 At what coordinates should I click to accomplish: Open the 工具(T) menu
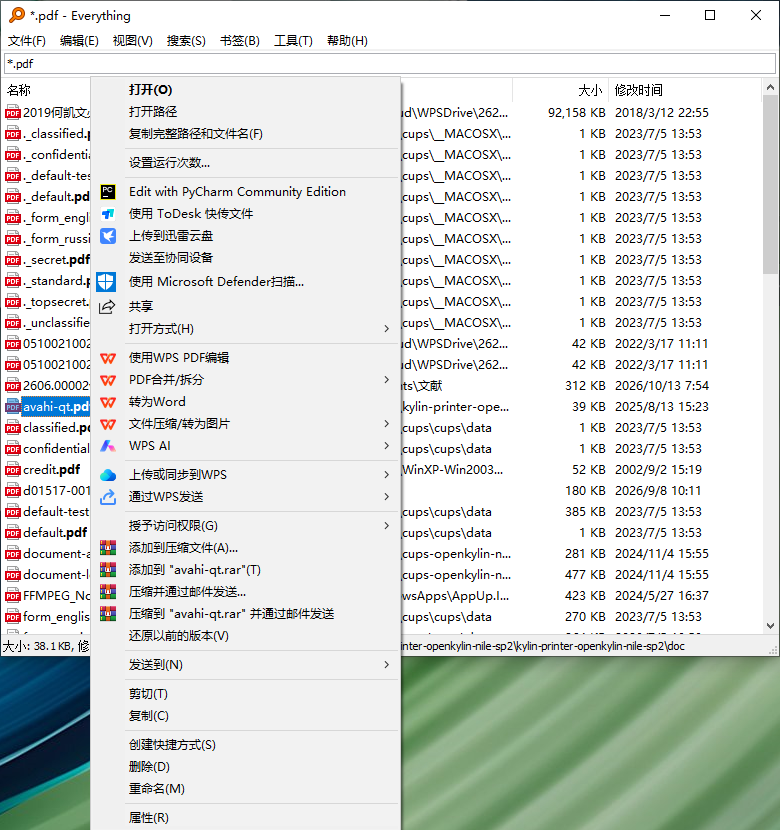pyautogui.click(x=293, y=41)
